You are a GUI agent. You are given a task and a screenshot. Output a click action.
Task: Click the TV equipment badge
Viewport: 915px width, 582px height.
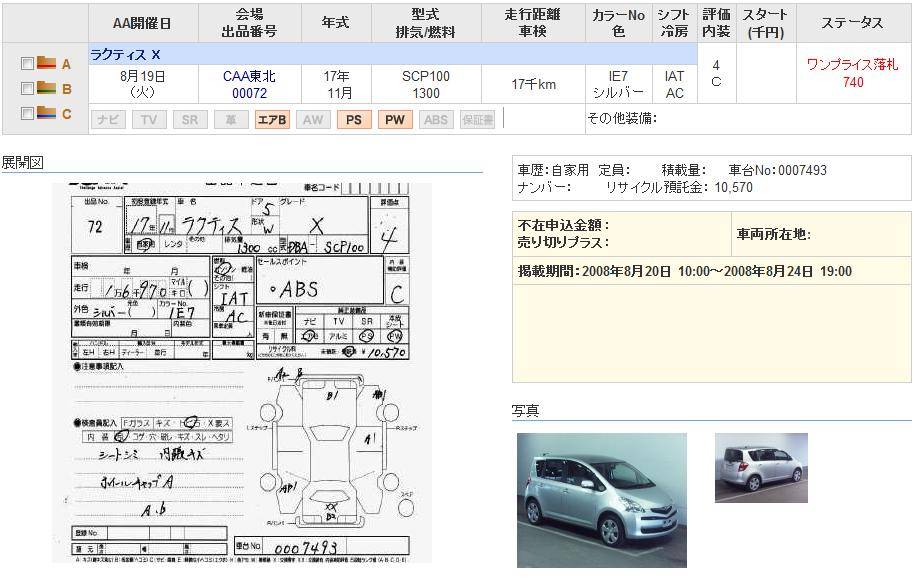coord(149,120)
